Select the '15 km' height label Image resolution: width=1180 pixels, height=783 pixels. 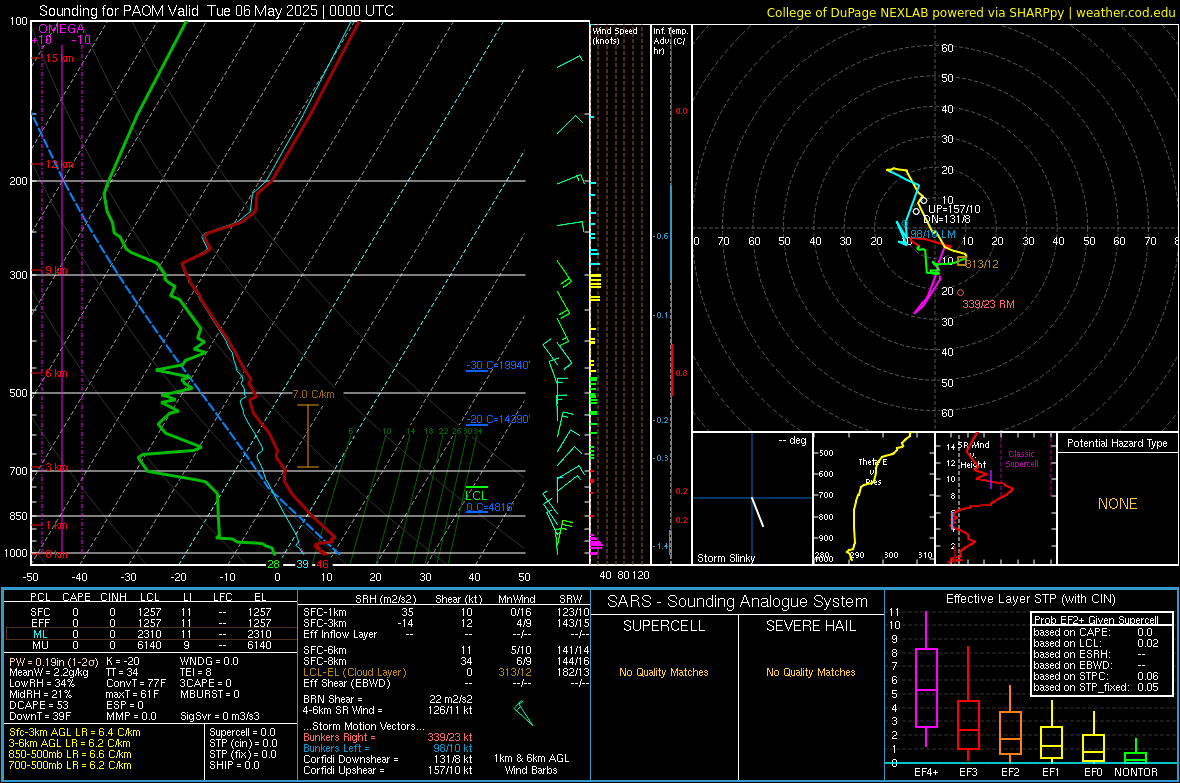tap(59, 58)
